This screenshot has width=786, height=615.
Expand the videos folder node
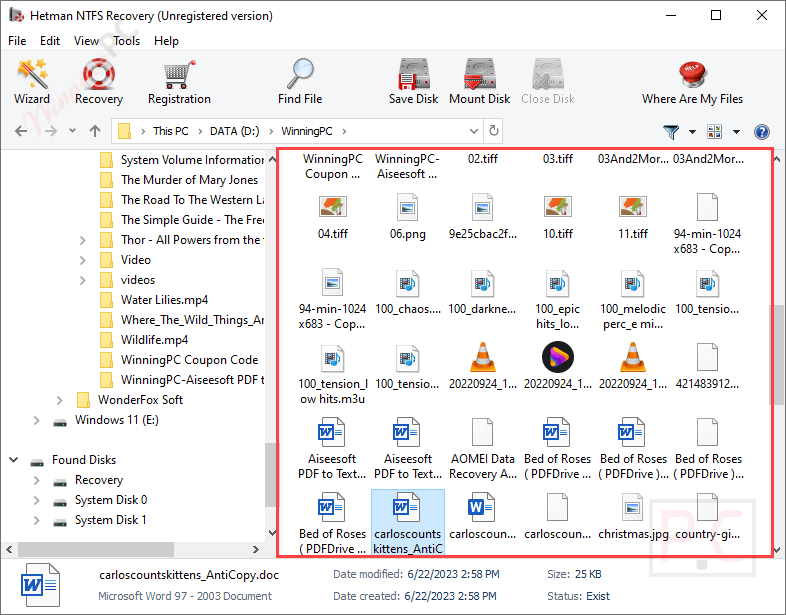[x=82, y=280]
